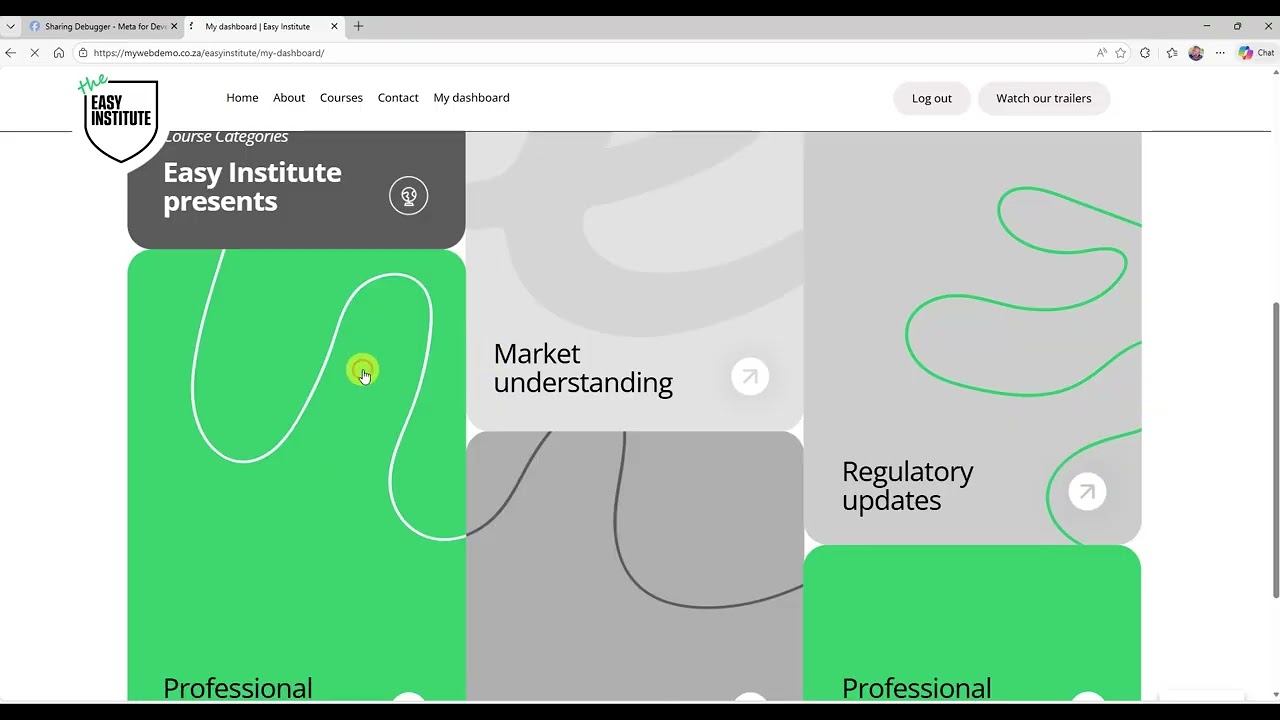Click the Easy Institute presents heading
The image size is (1280, 720).
(252, 187)
